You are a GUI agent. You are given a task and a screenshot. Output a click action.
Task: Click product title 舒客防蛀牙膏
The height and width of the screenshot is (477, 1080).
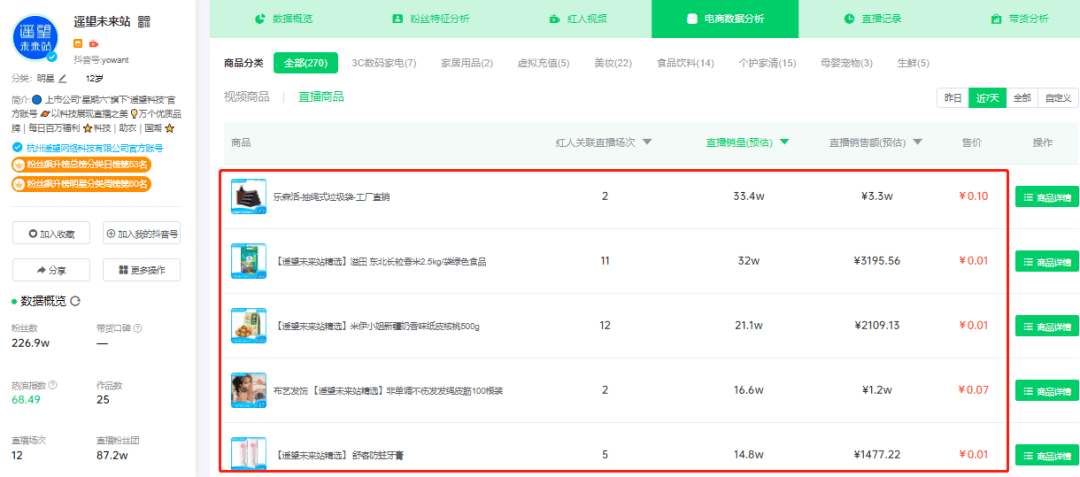pos(338,455)
